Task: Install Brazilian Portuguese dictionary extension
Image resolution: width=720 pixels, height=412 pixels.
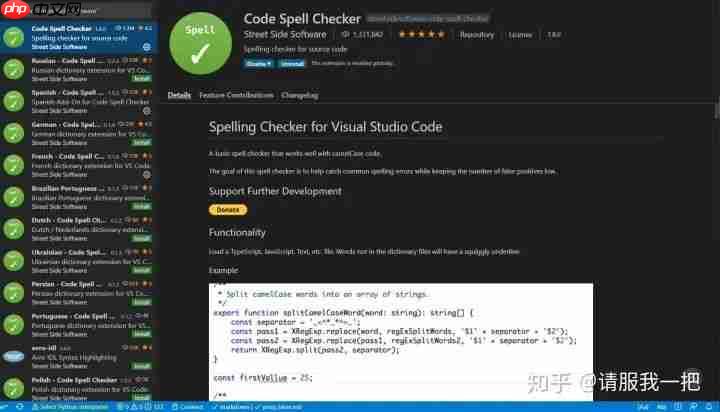Action: [141, 206]
